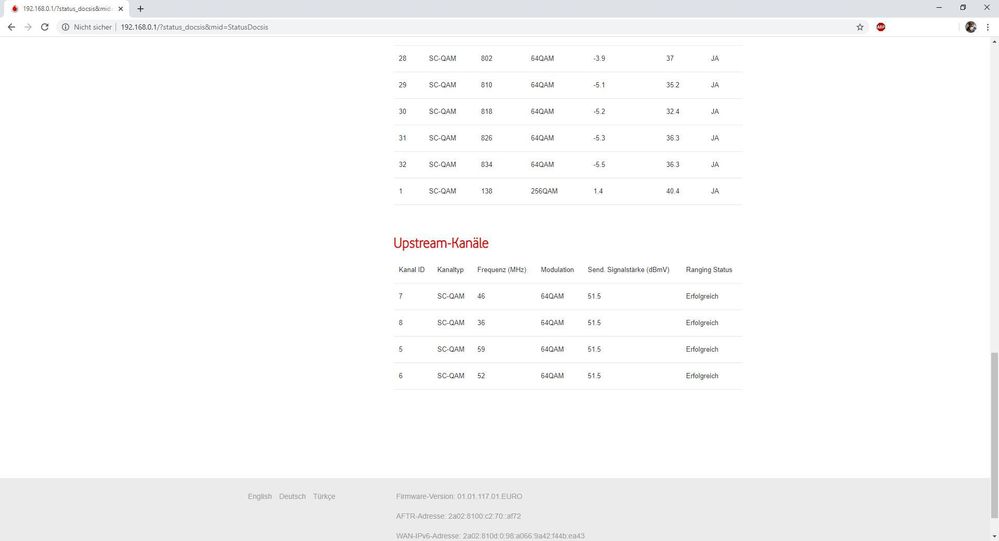Click upstream frequency value 36
This screenshot has height=541, width=999.
pos(481,323)
